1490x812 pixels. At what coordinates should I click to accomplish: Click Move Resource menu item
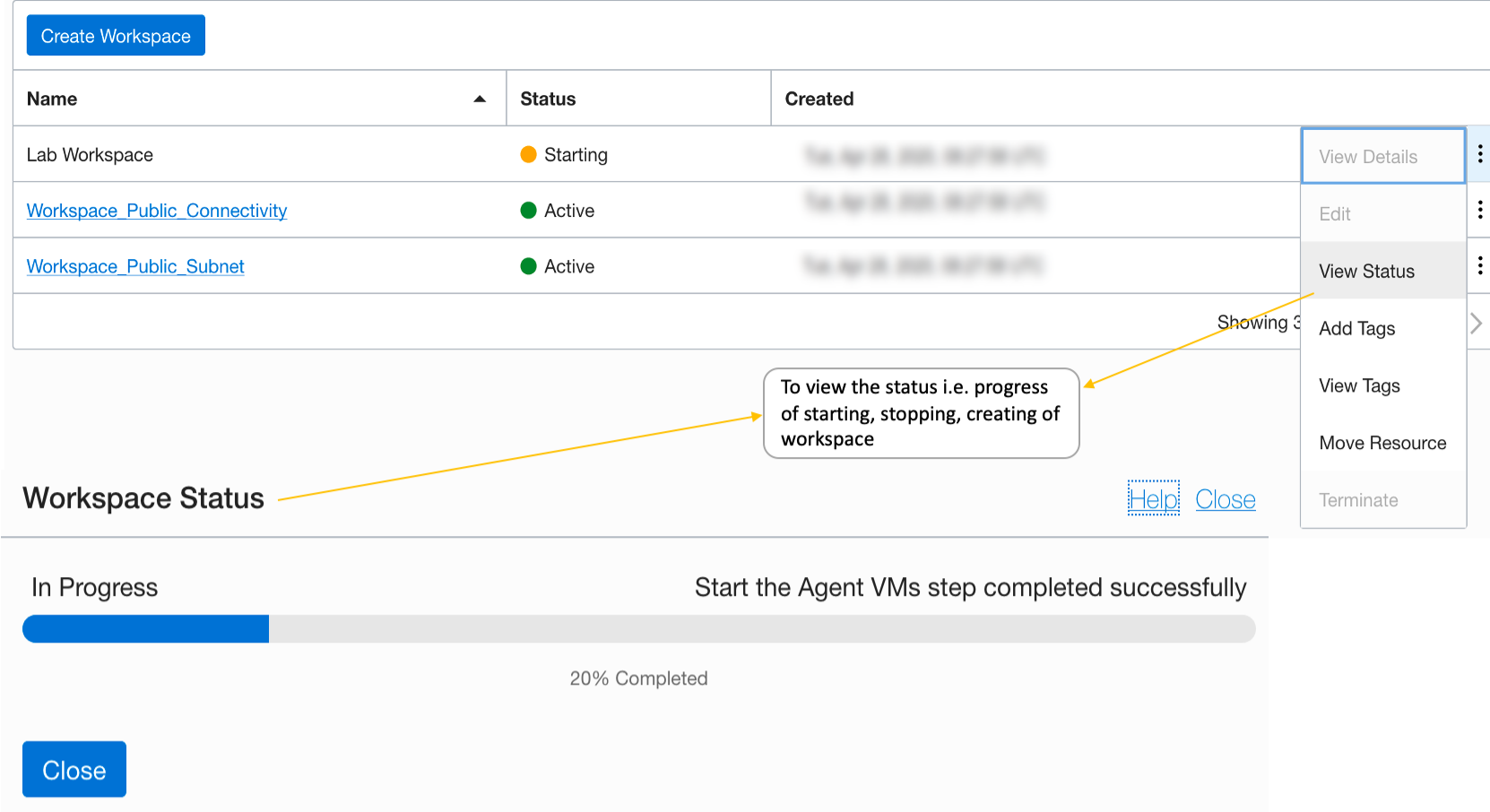click(x=1382, y=443)
